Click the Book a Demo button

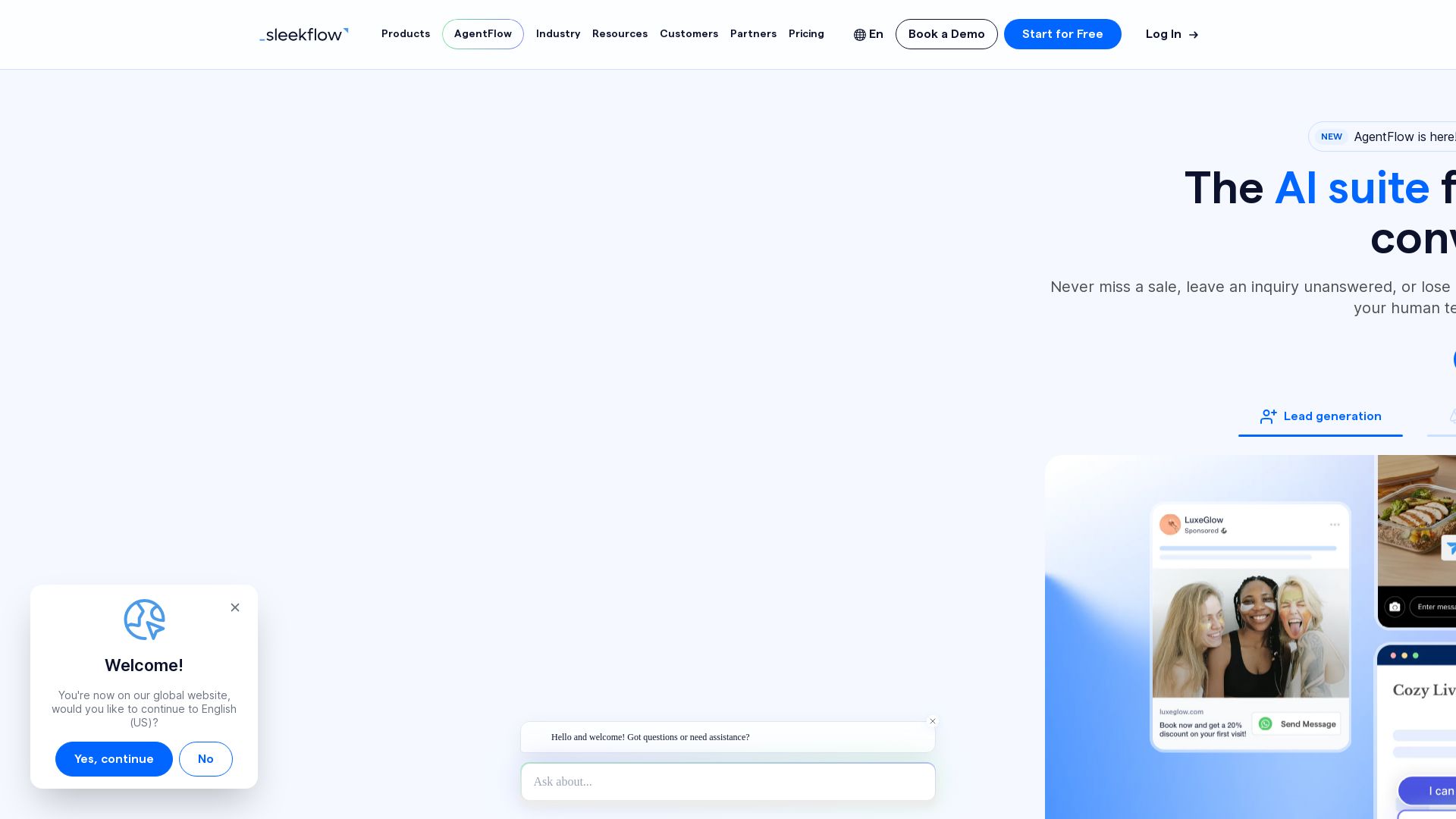pos(946,34)
